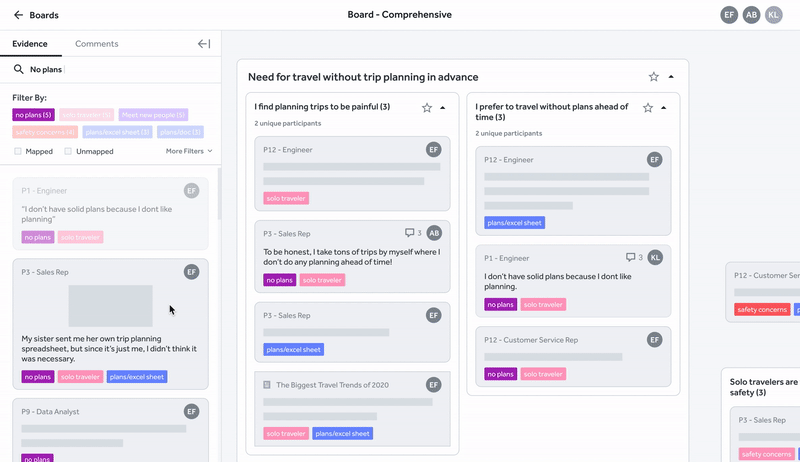Collapse the 'Need for travel without trip planning' section
This screenshot has width=800, height=462.
tap(671, 77)
